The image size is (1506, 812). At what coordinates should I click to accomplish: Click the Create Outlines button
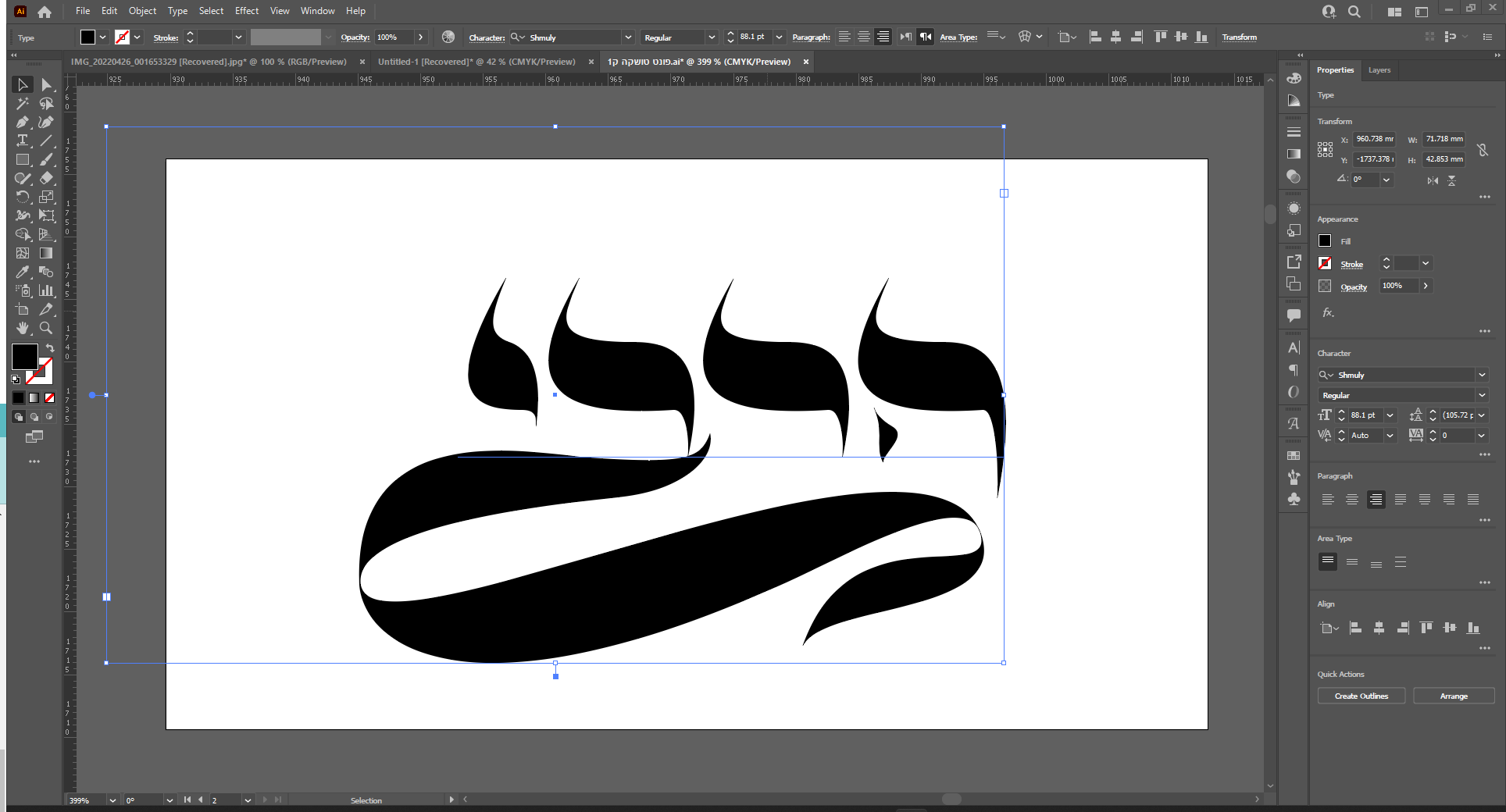click(x=1361, y=696)
